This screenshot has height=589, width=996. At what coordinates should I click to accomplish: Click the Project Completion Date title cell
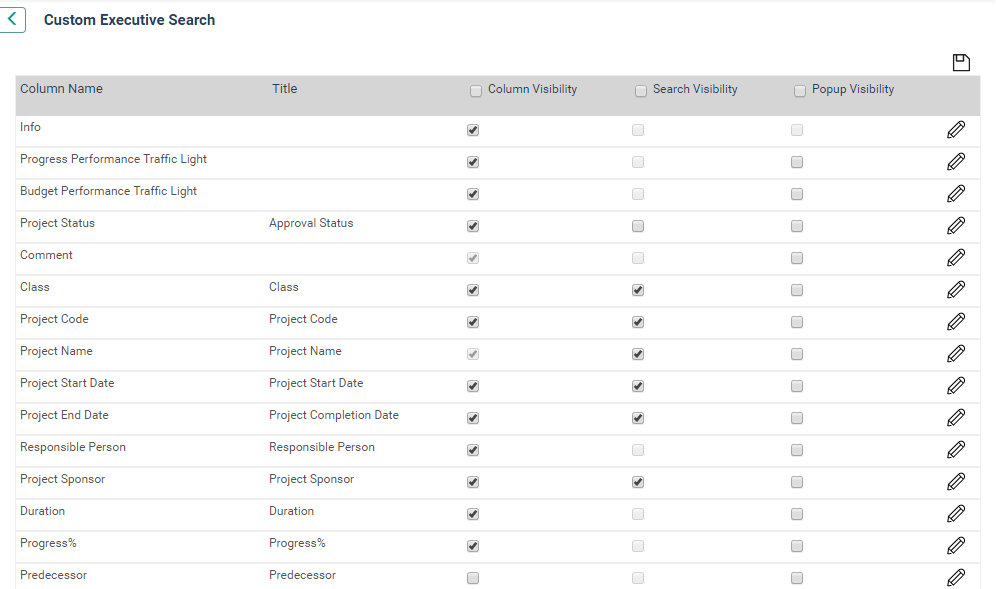coord(333,415)
